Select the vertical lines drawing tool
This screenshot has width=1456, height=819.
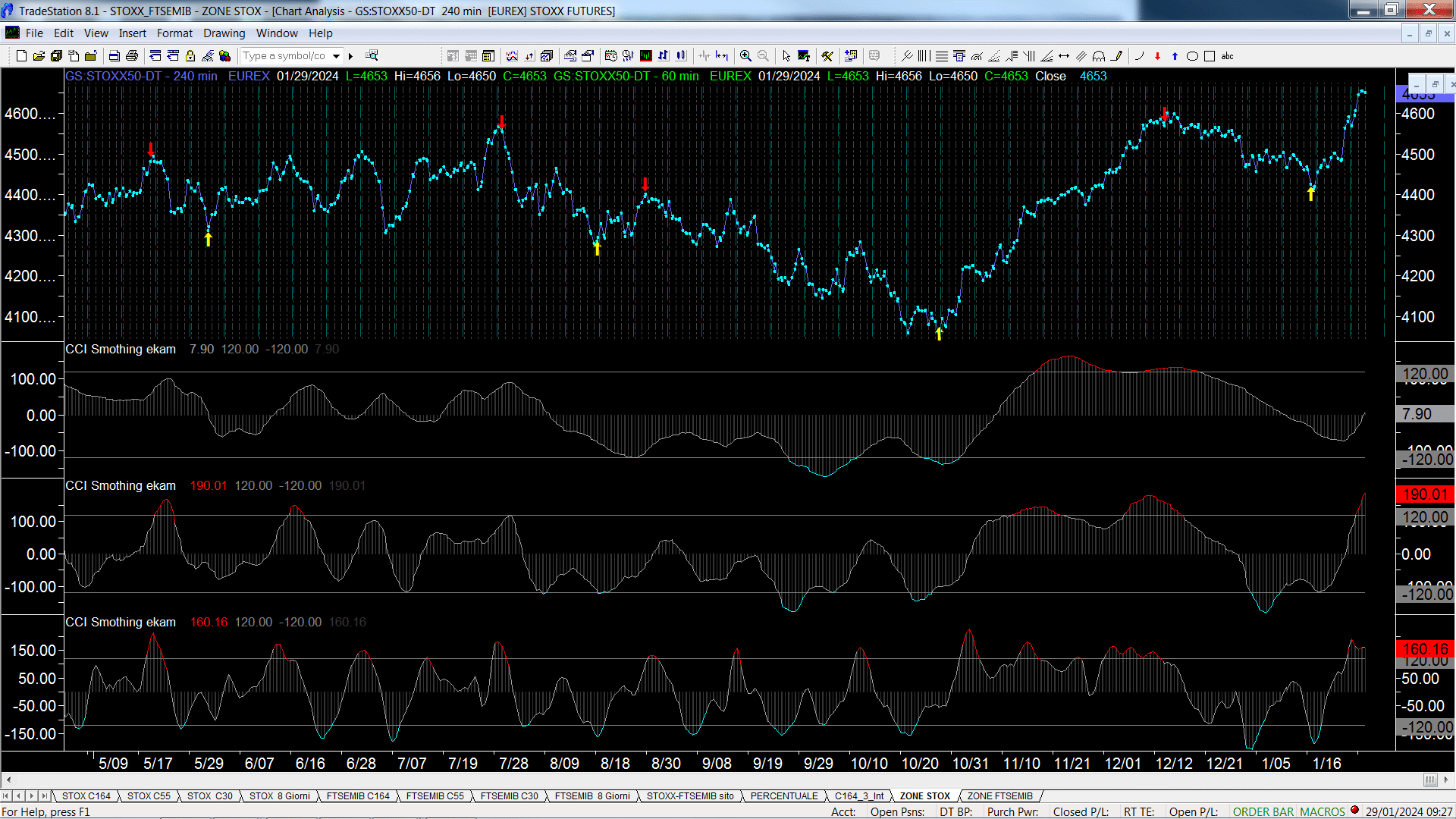coord(924,56)
